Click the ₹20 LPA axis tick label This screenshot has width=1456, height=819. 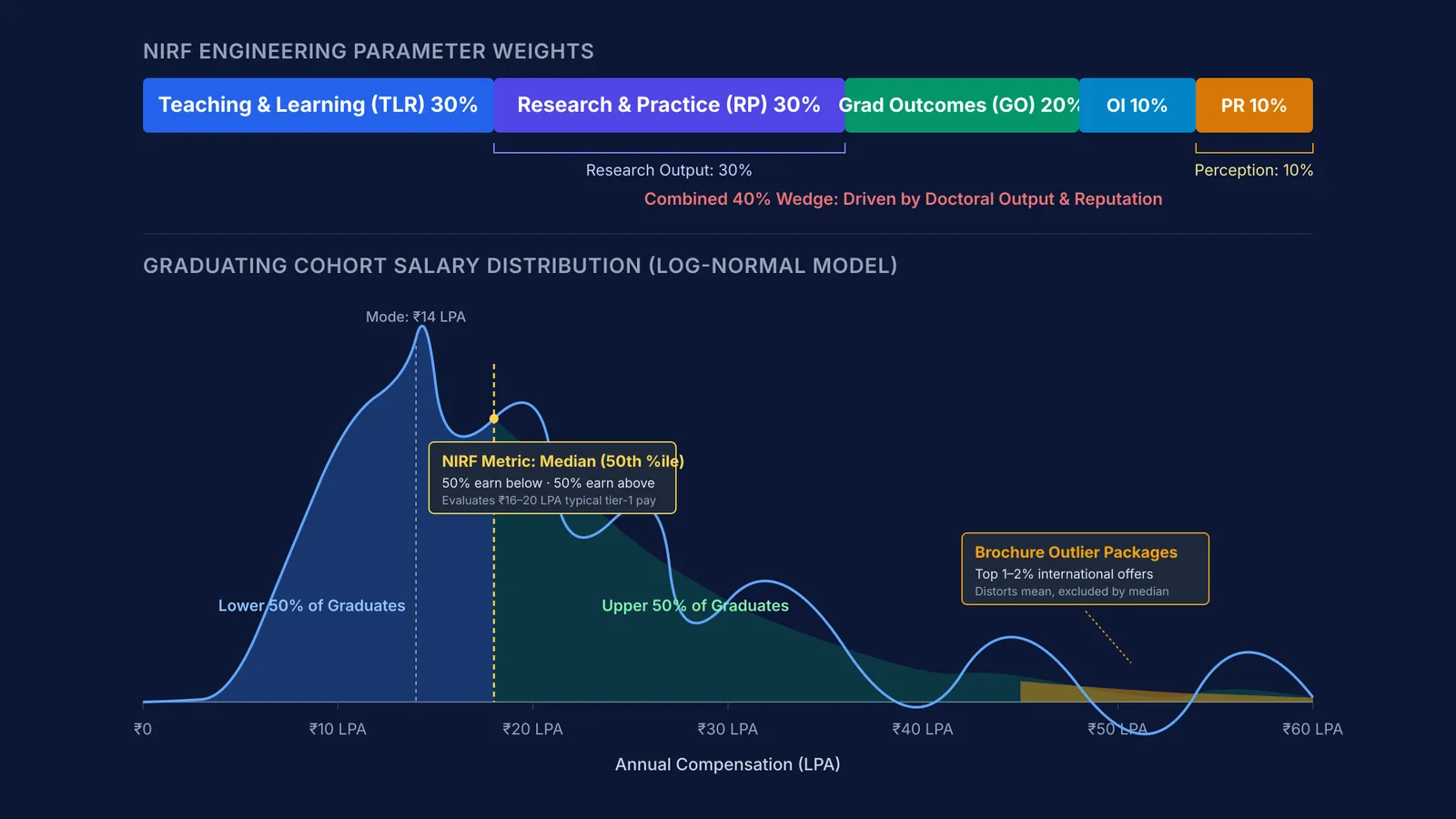tap(533, 729)
